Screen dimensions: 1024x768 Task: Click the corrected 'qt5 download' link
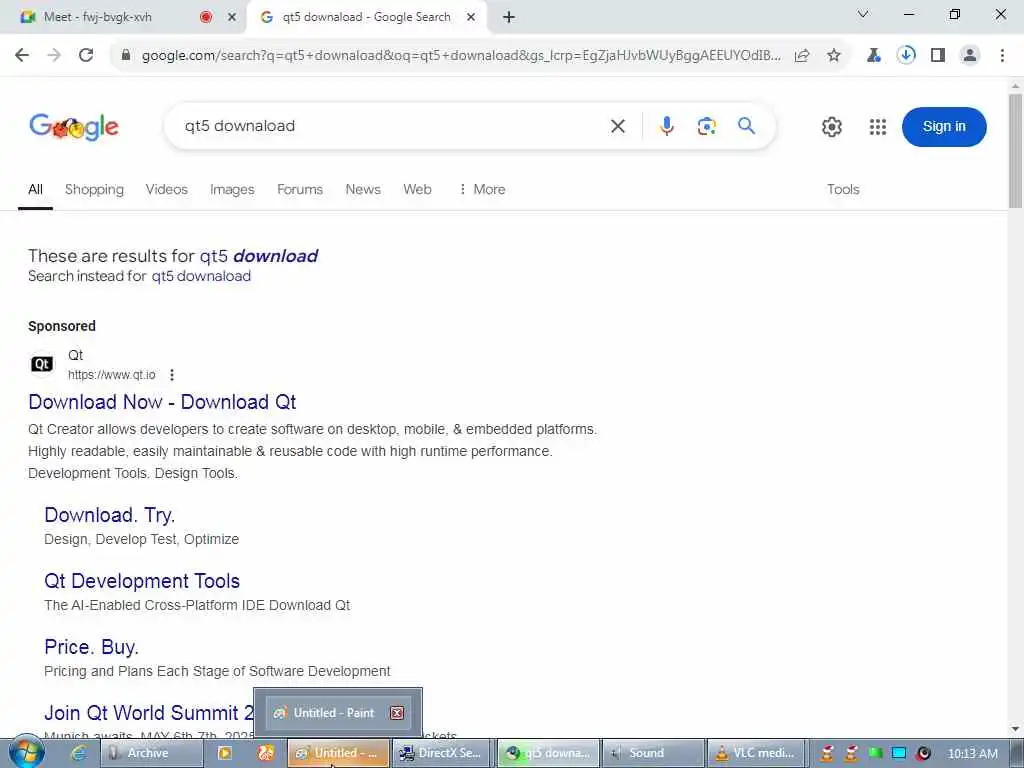click(x=259, y=255)
